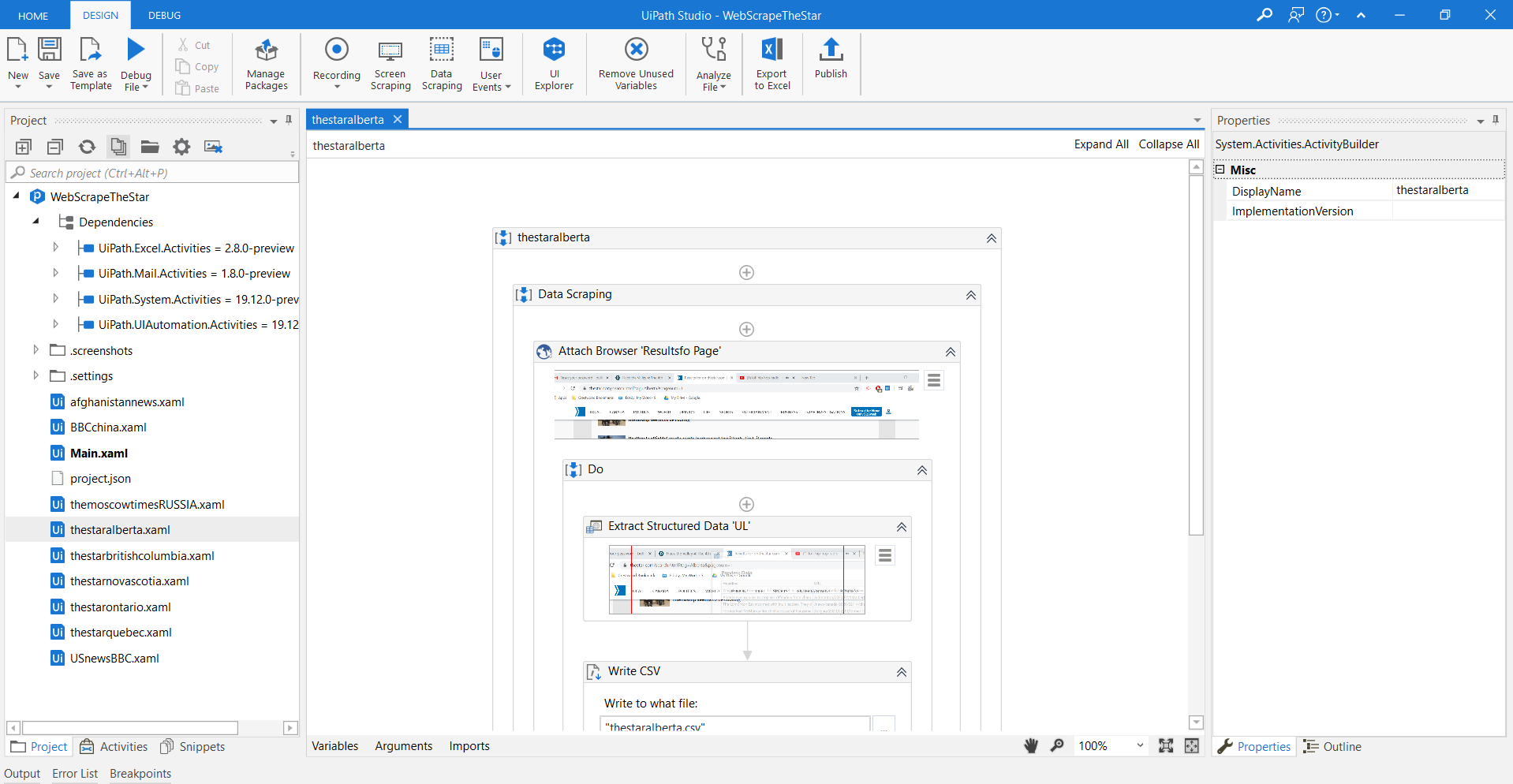This screenshot has width=1513, height=784.
Task: Refresh the Project panel
Action: pyautogui.click(x=87, y=147)
